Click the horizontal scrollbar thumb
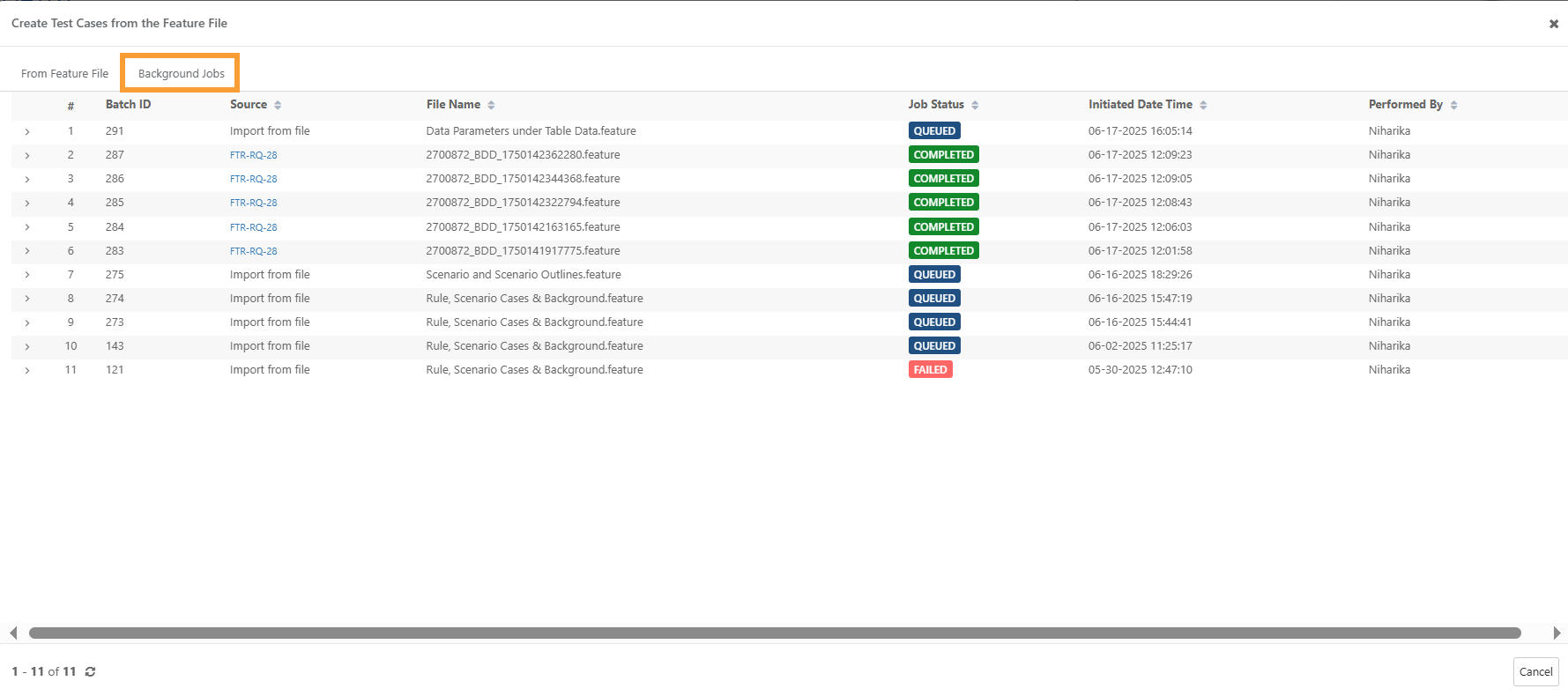 click(775, 633)
